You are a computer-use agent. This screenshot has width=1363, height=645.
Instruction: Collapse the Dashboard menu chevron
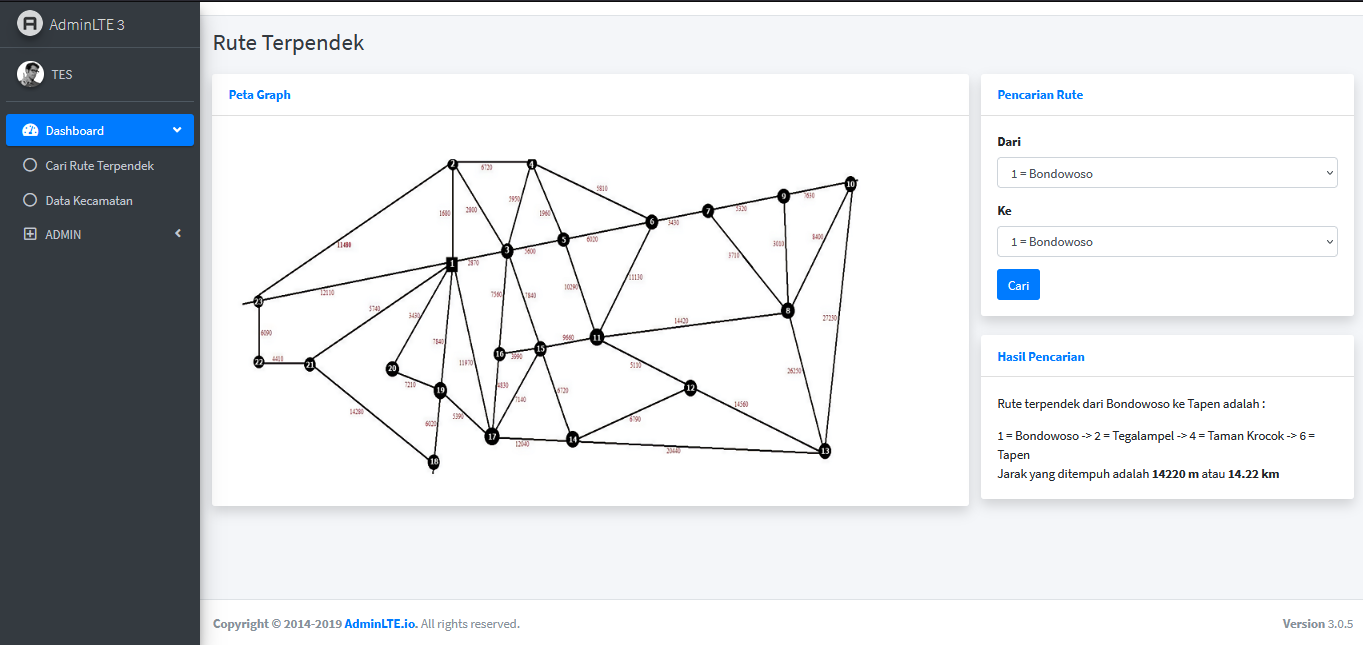coord(177,130)
